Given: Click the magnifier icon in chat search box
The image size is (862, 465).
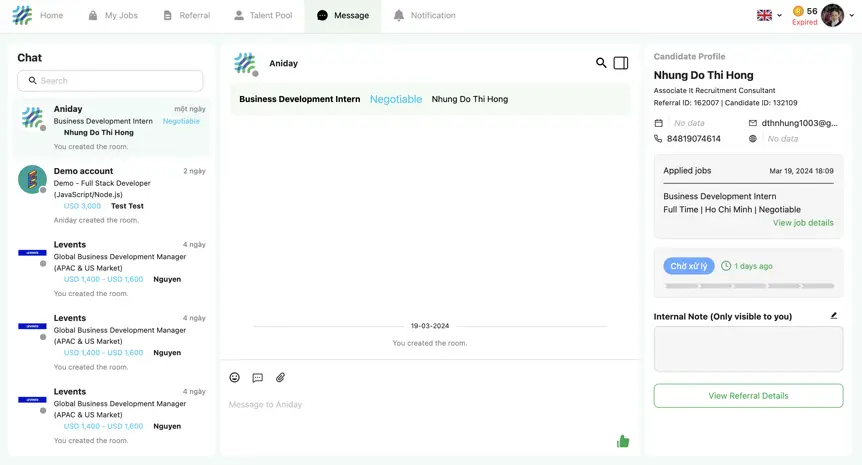Looking at the screenshot, I should click(32, 80).
